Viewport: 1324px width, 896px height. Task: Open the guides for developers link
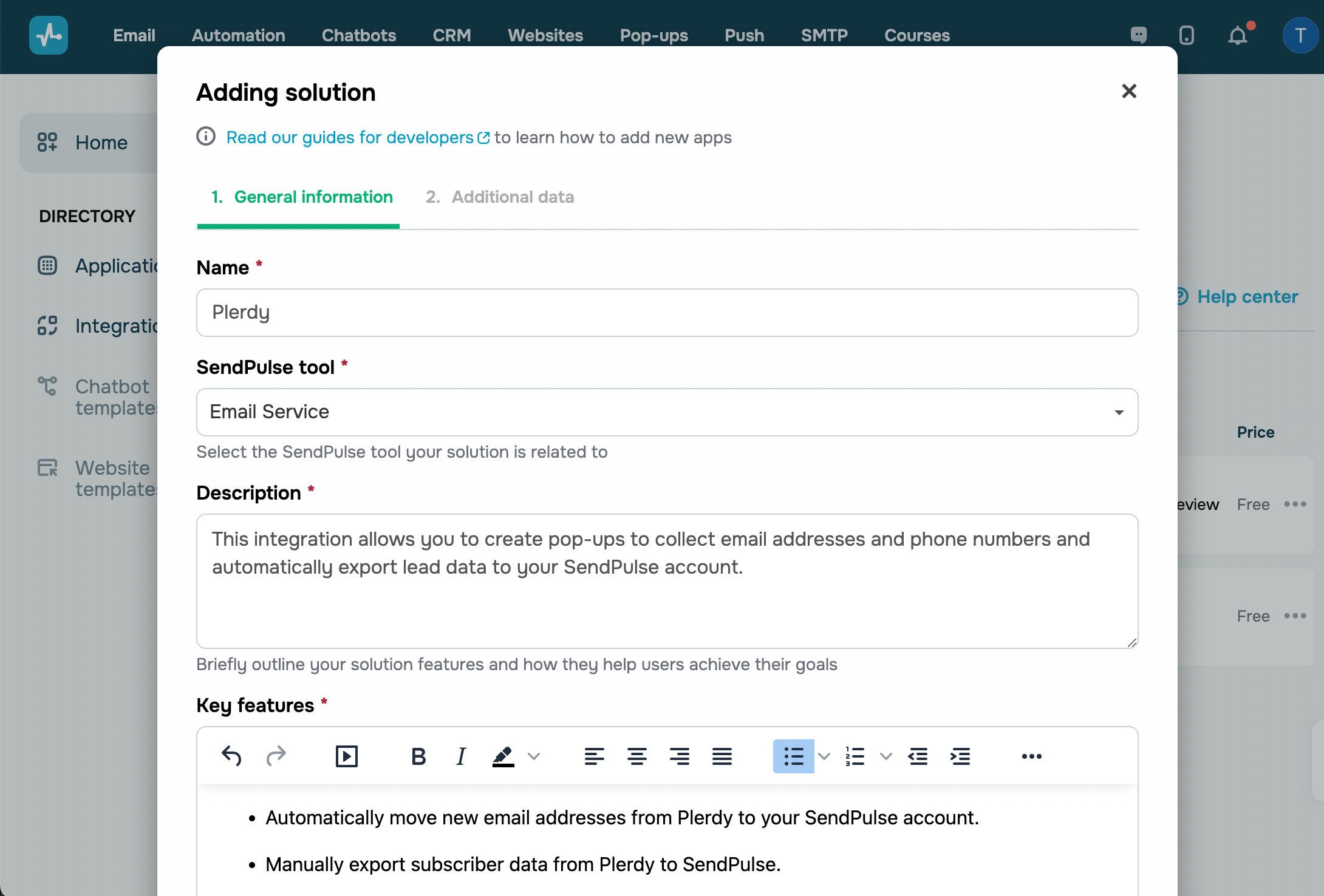[x=357, y=138]
